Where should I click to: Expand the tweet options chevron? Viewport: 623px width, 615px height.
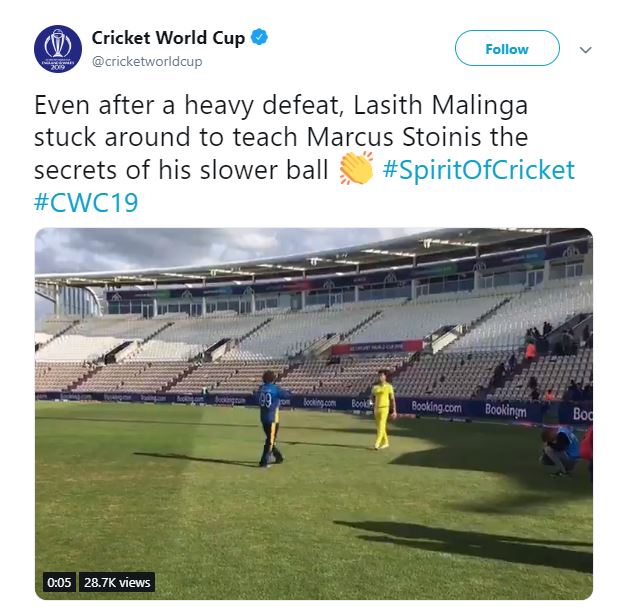(587, 49)
